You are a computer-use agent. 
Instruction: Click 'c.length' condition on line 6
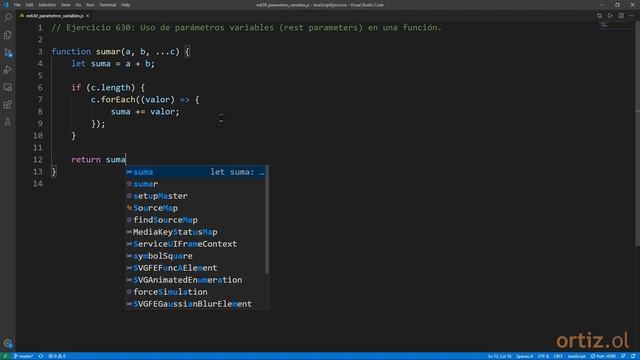click(110, 88)
